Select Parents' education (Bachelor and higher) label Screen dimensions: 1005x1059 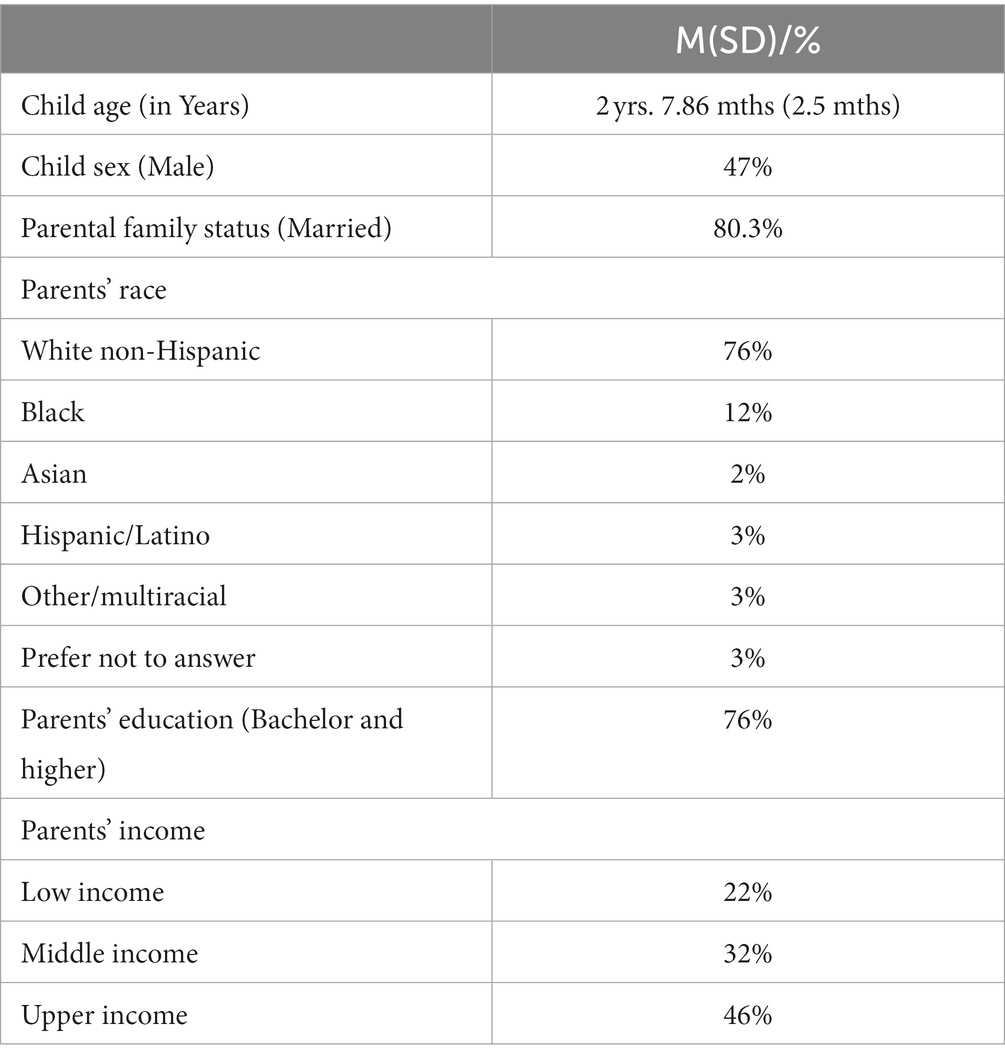point(212,744)
